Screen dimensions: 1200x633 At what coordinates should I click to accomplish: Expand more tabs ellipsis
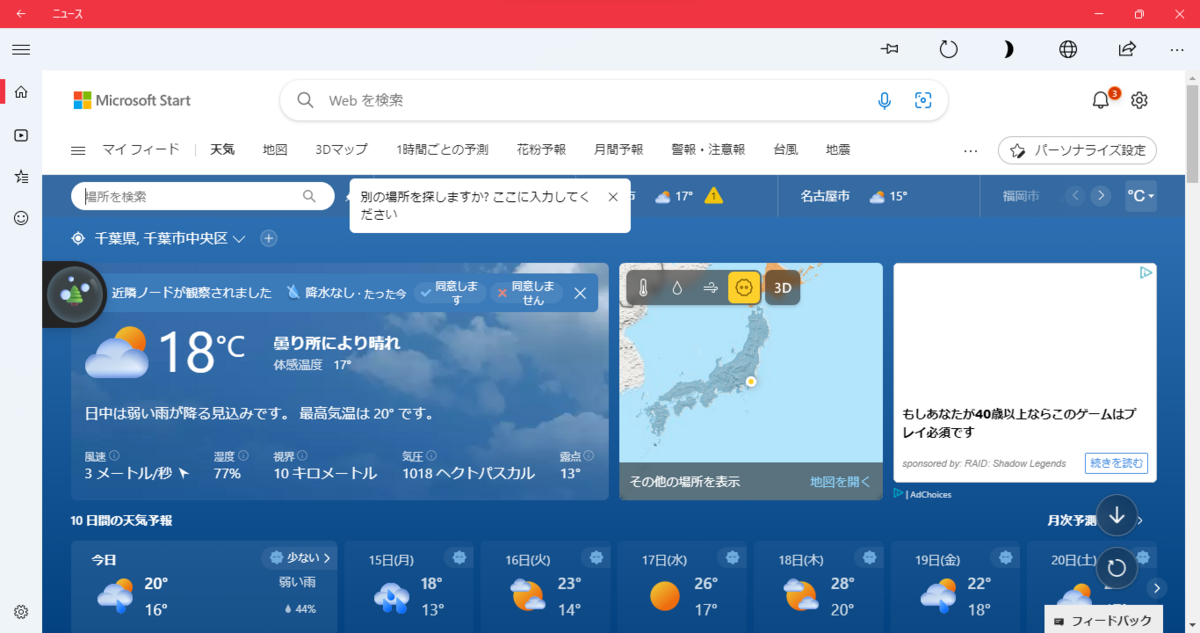pyautogui.click(x=970, y=151)
